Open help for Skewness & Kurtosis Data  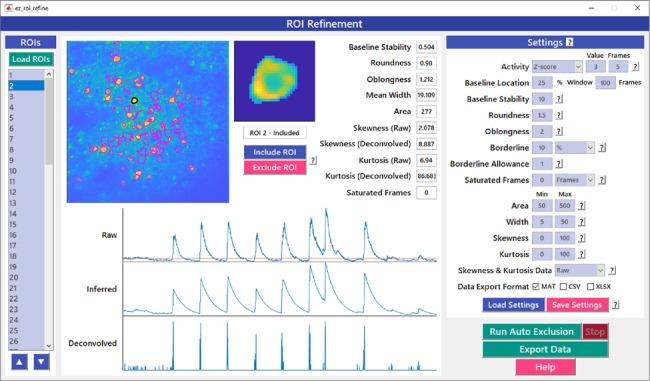point(612,270)
